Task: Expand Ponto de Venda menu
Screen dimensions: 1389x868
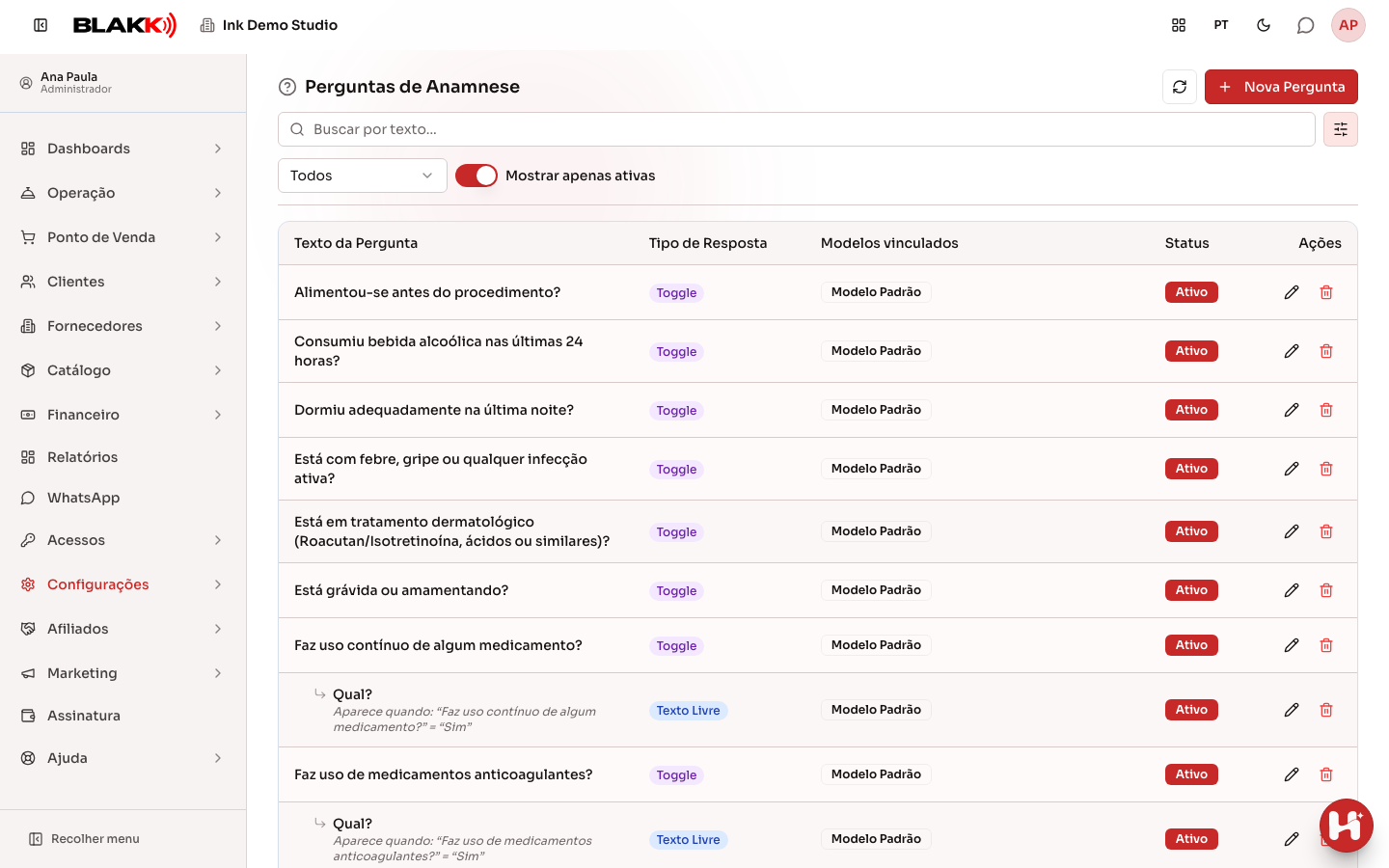Action: point(123,237)
